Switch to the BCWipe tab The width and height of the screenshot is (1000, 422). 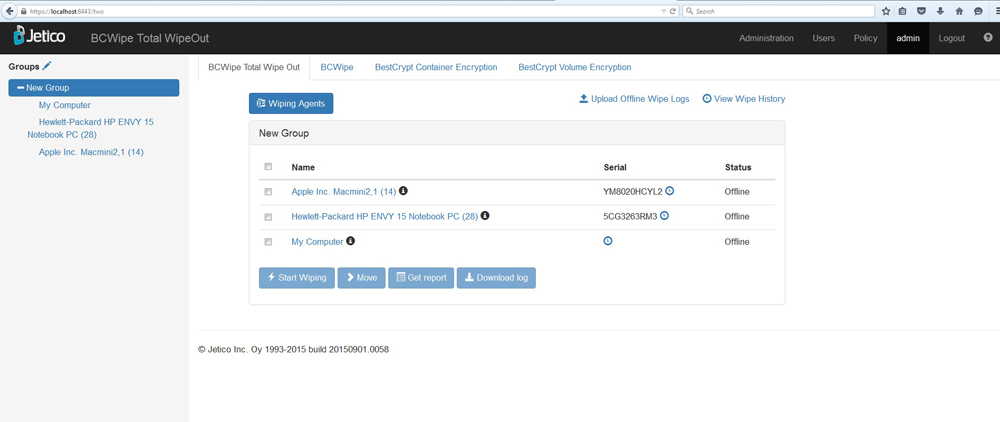click(337, 67)
